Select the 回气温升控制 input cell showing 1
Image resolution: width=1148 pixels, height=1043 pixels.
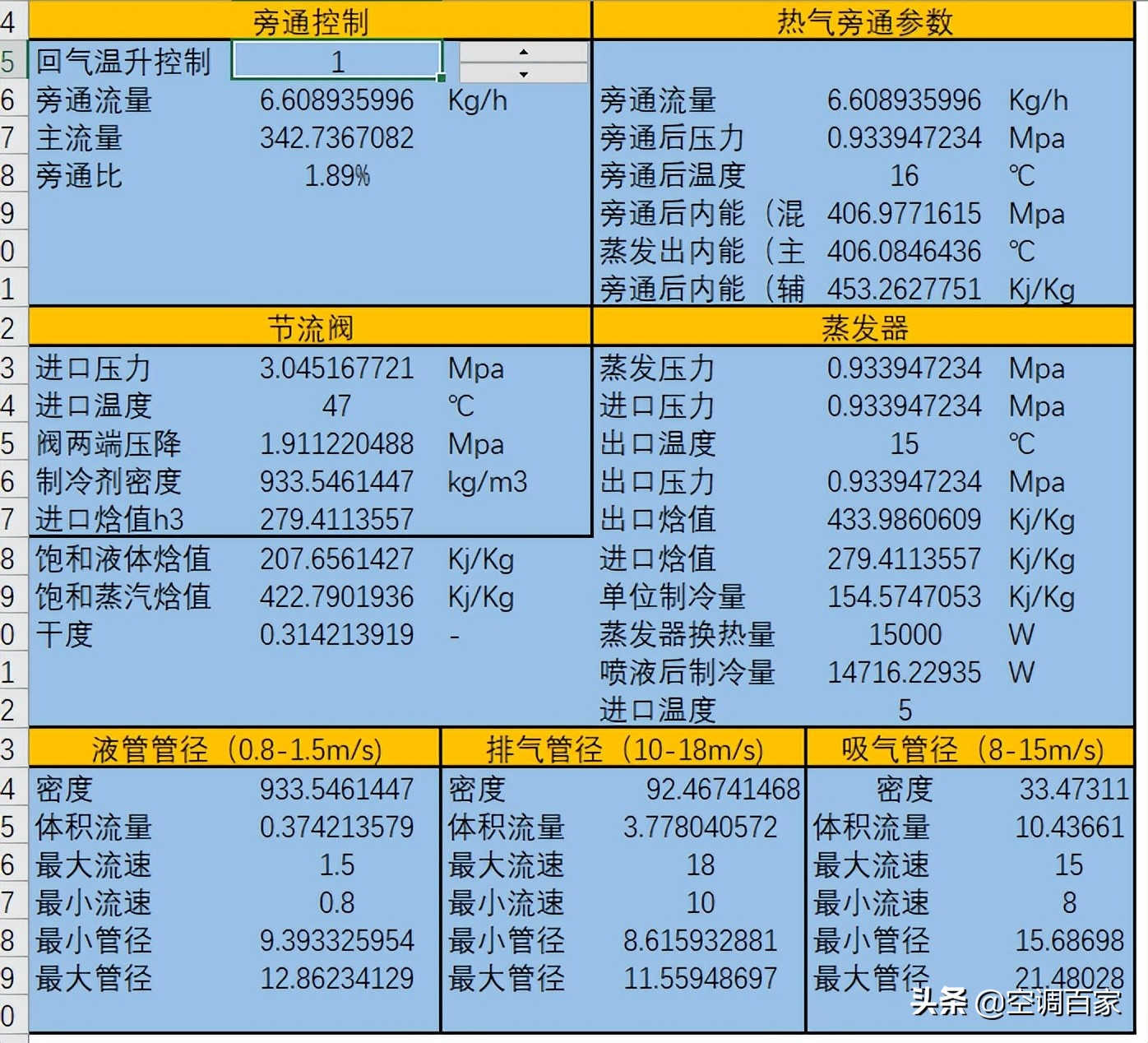(337, 59)
